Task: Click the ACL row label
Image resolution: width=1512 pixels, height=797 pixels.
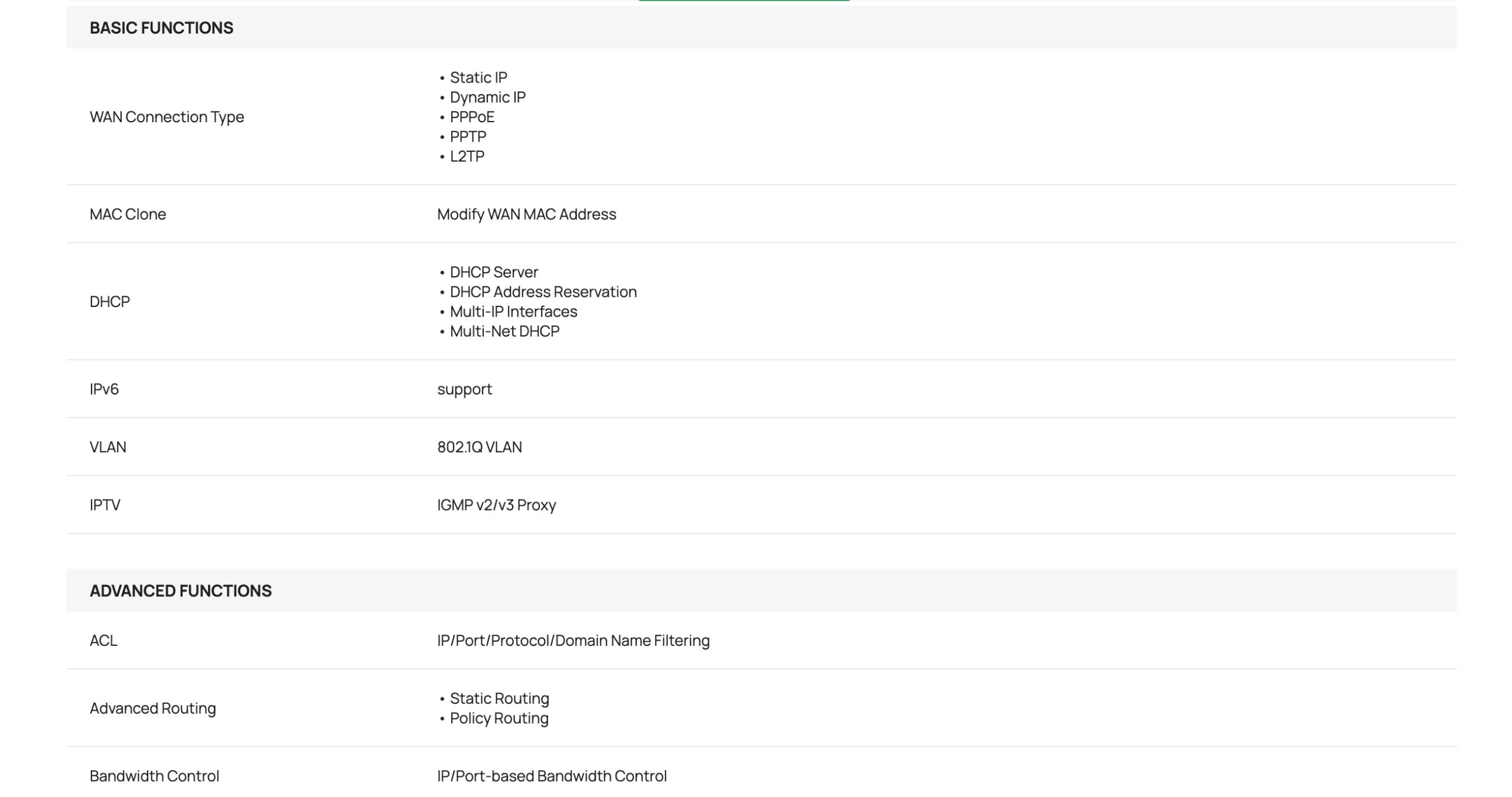Action: click(x=103, y=641)
